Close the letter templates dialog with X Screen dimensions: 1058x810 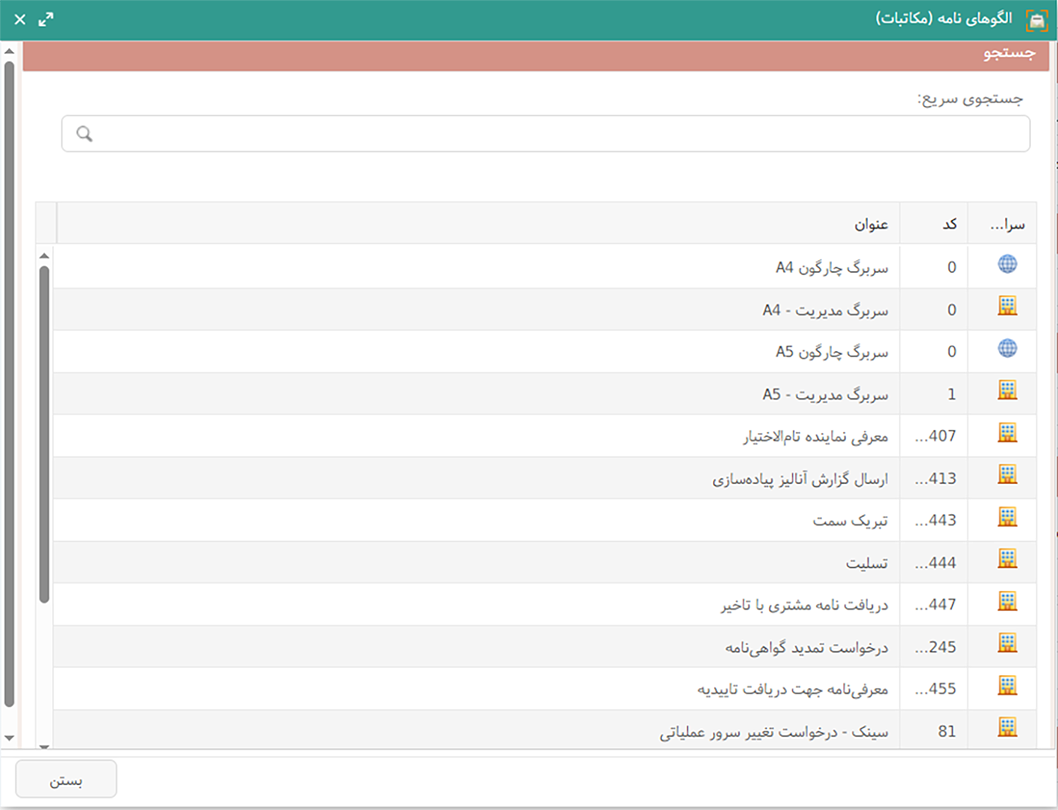click(19, 20)
